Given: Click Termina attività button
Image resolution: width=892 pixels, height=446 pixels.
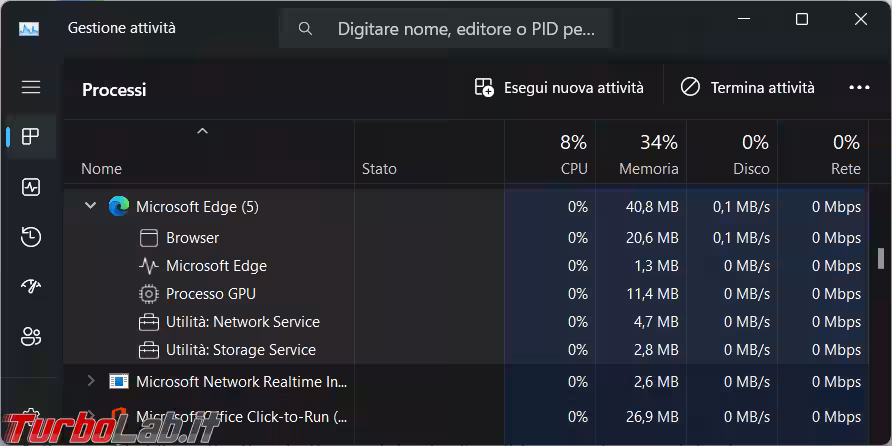Looking at the screenshot, I should (x=747, y=88).
